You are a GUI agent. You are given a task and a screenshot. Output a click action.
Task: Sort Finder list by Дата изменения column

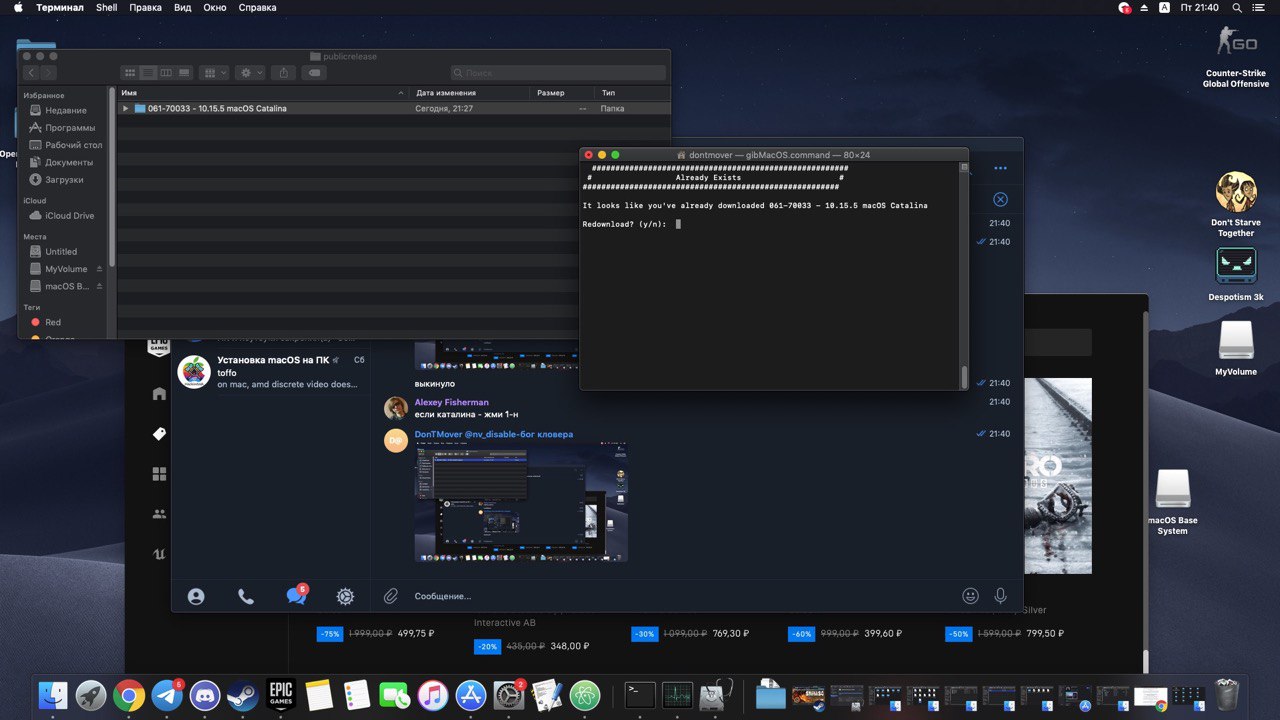tap(469, 93)
